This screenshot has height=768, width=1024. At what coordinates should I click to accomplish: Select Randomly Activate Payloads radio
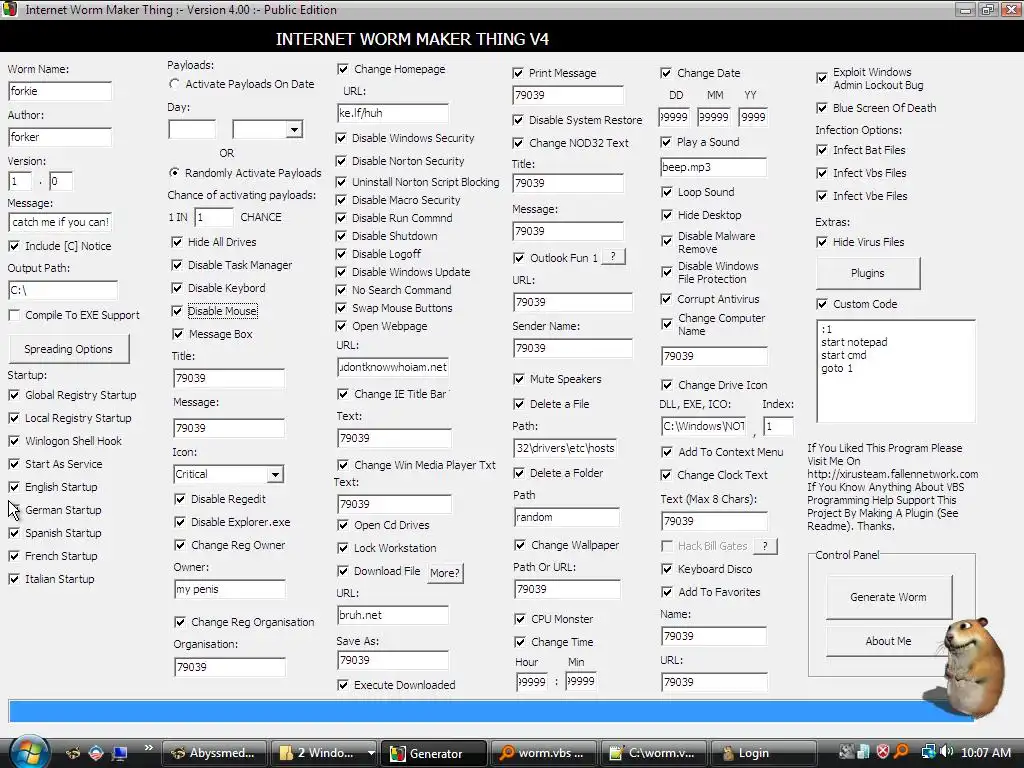pos(174,172)
